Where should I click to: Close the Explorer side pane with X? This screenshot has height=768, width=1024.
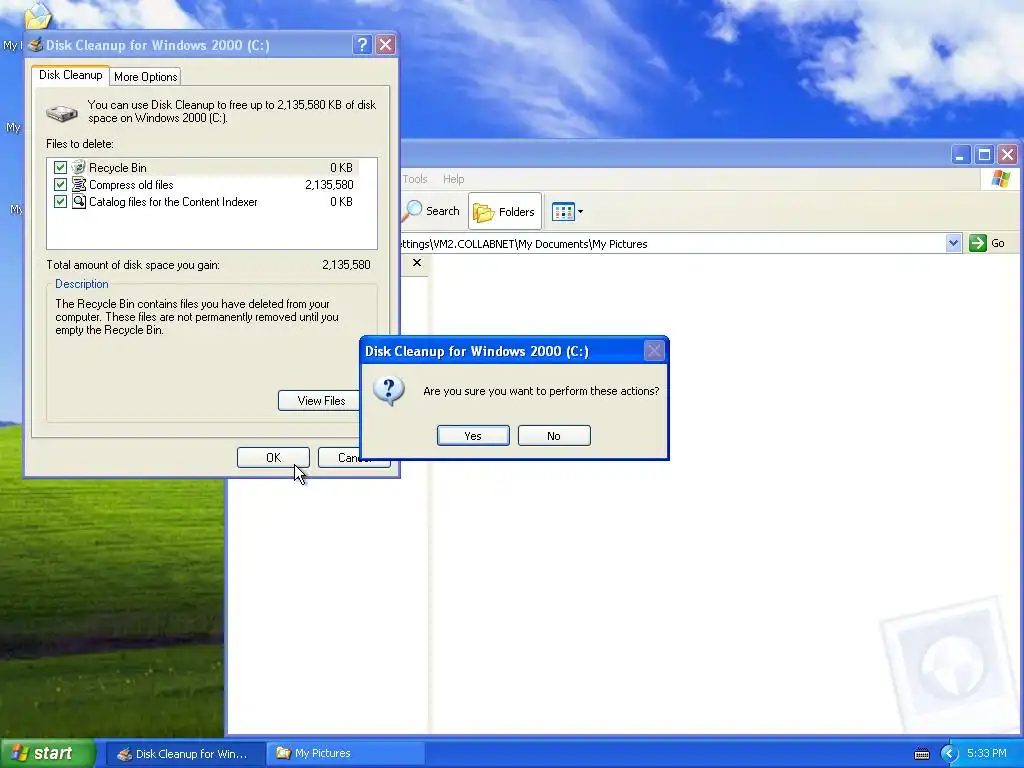click(x=417, y=263)
